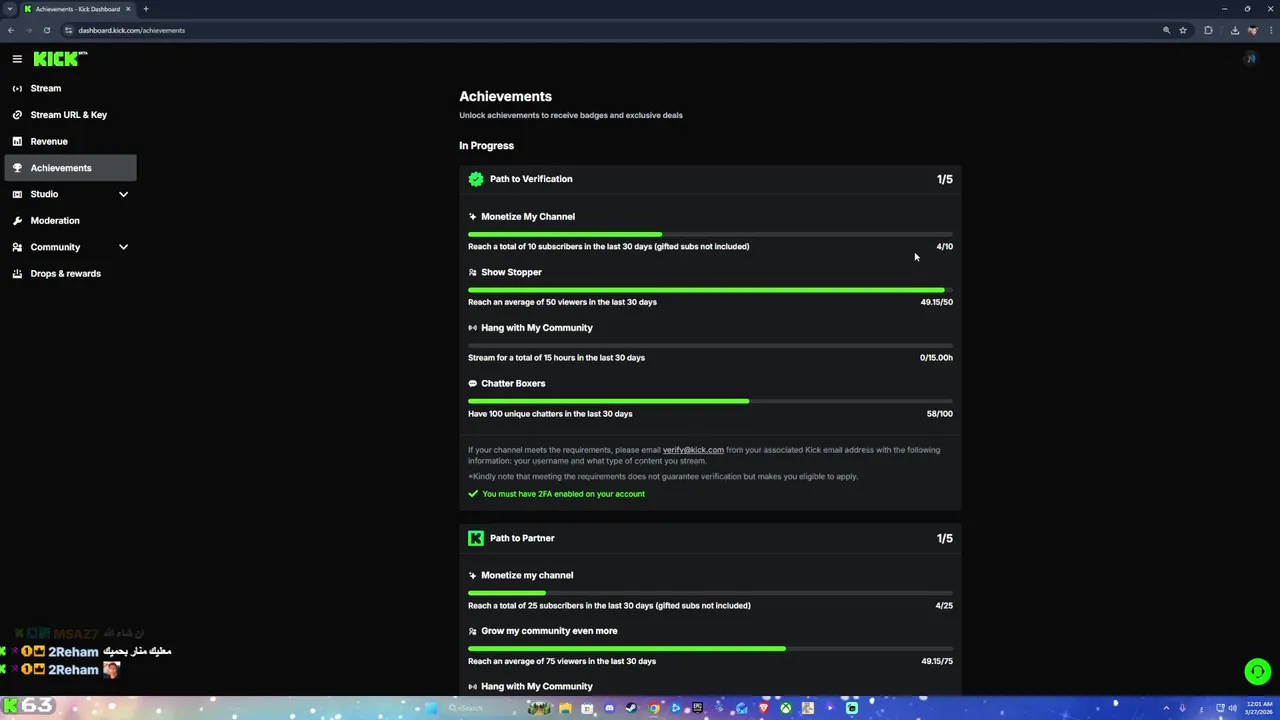
Task: Click the Community people icon
Action: coord(17,247)
